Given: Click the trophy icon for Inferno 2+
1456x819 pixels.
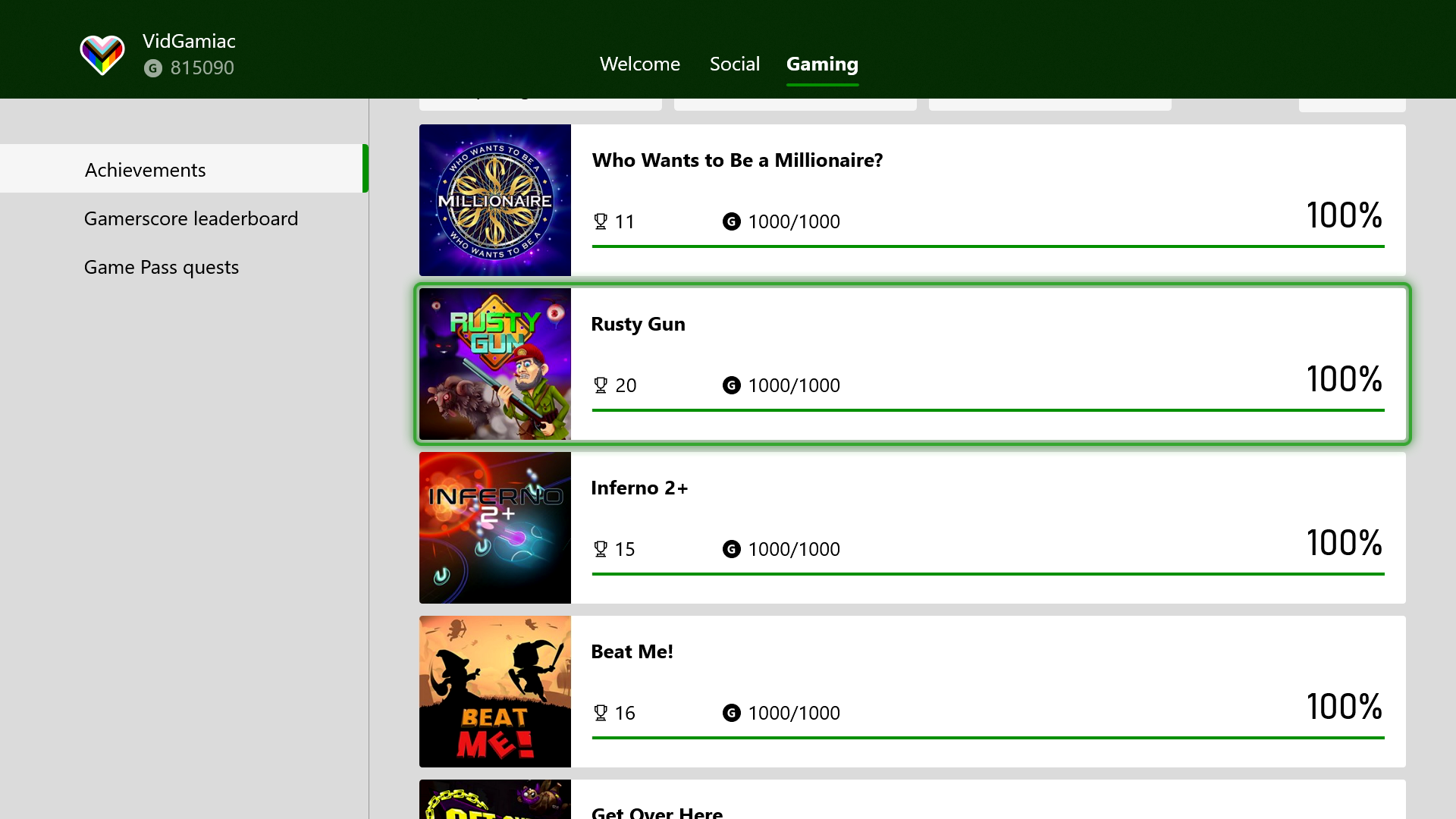Looking at the screenshot, I should [601, 549].
